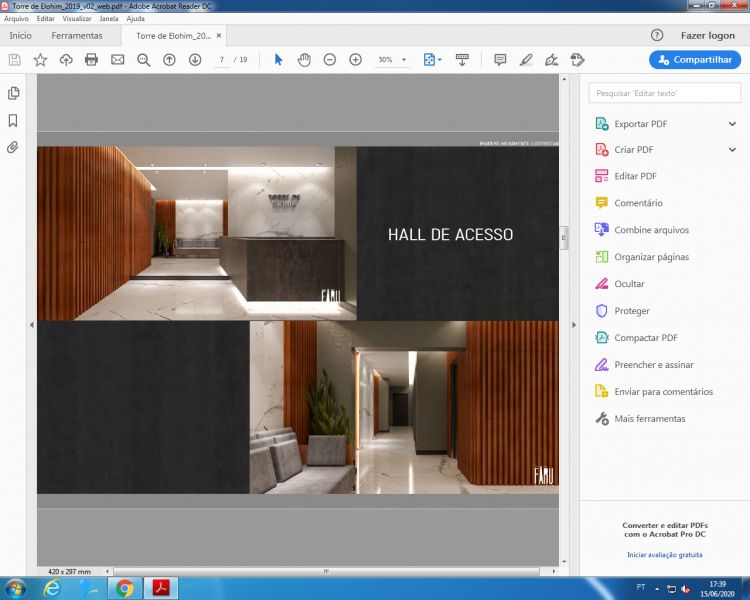Activate the hand pan tool
750x600 pixels.
pyautogui.click(x=304, y=60)
